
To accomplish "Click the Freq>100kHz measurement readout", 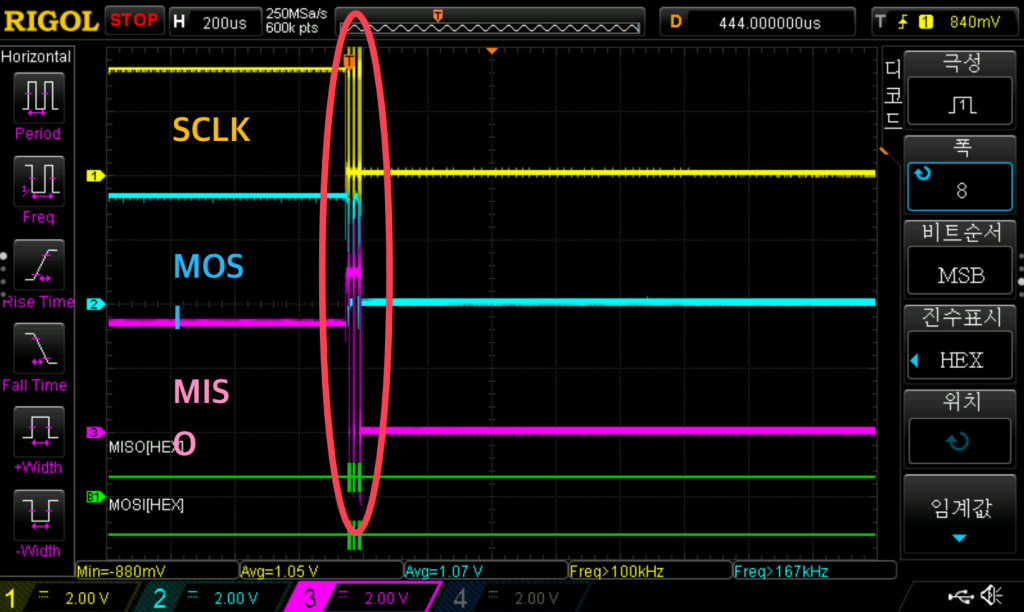I will pyautogui.click(x=650, y=571).
